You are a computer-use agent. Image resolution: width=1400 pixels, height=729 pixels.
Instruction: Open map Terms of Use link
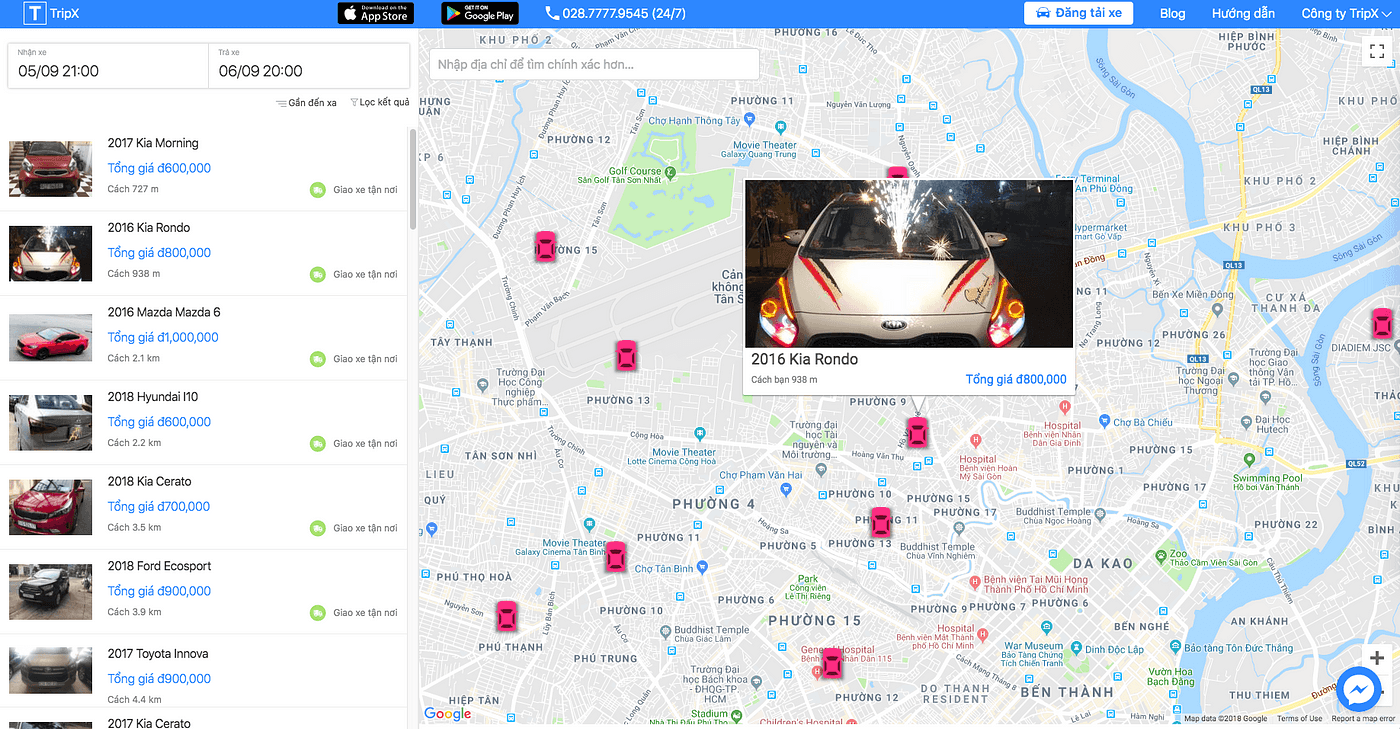click(1299, 718)
